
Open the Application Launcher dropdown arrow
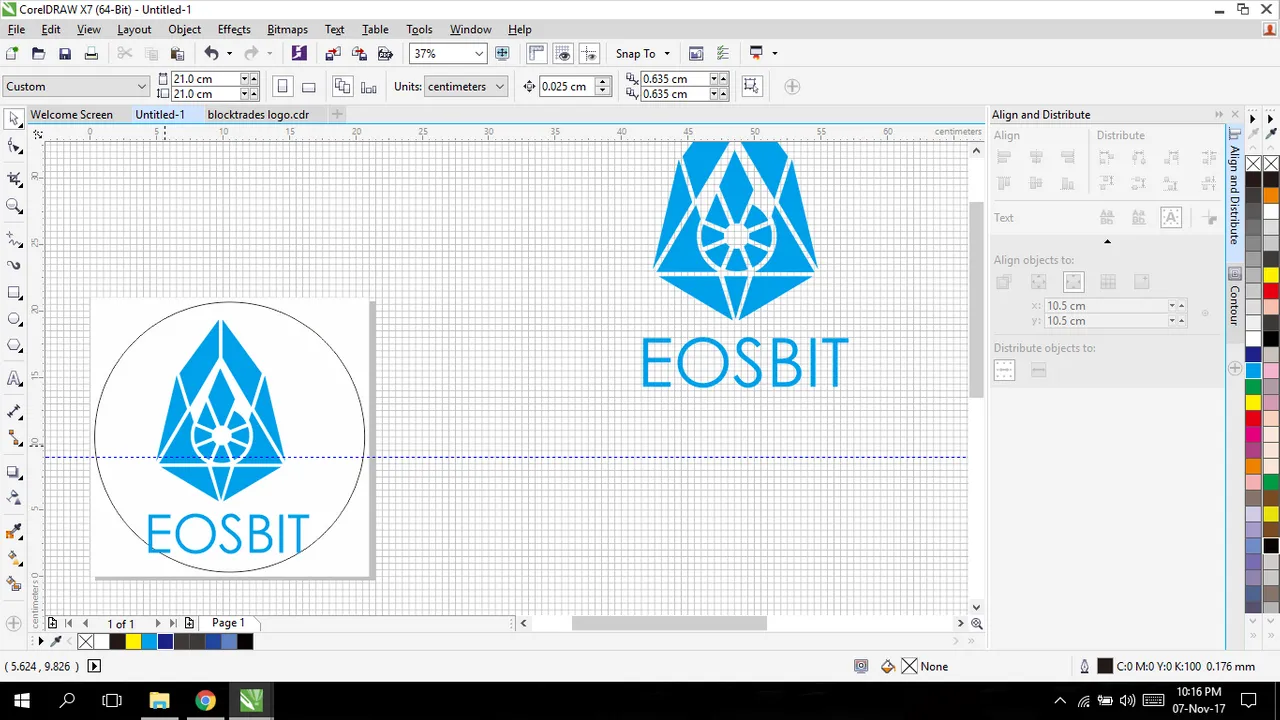pyautogui.click(x=774, y=54)
